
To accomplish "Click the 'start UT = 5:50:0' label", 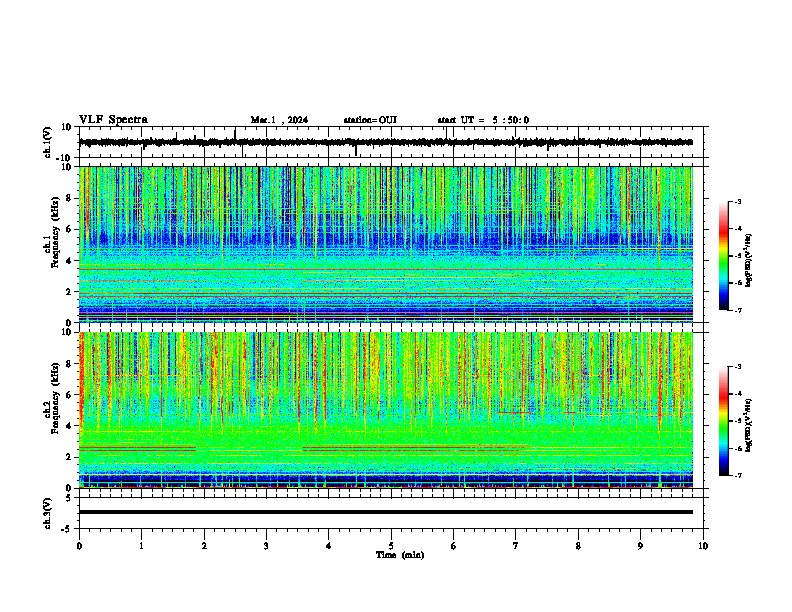I will (483, 120).
